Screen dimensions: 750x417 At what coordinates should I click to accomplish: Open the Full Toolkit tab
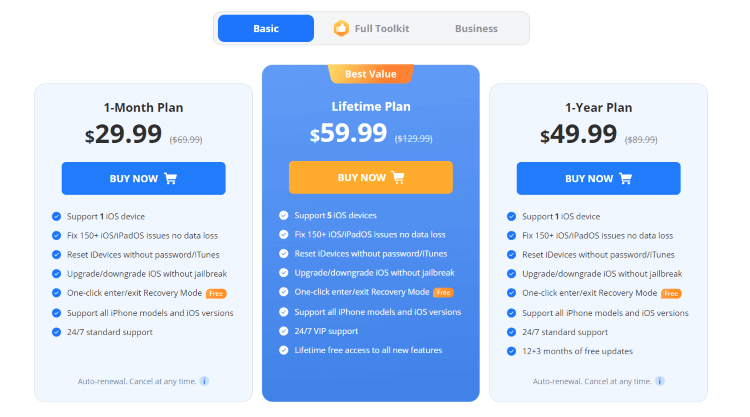pyautogui.click(x=381, y=28)
